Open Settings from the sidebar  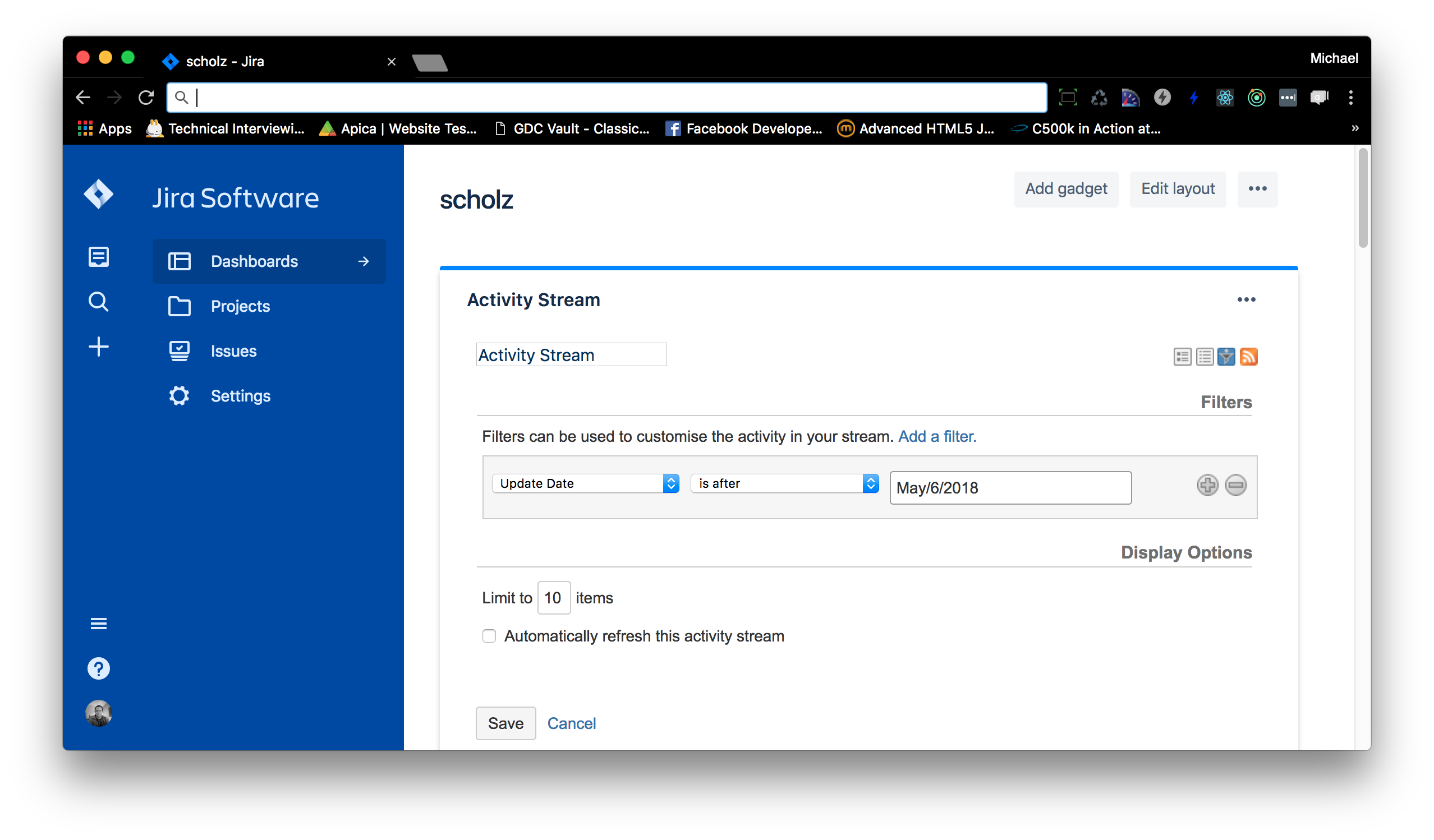point(240,396)
